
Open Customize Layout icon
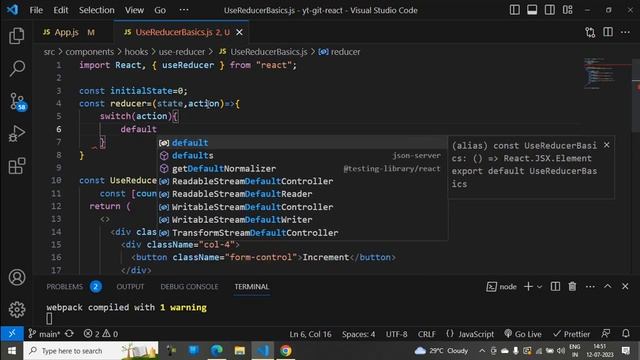(567, 10)
